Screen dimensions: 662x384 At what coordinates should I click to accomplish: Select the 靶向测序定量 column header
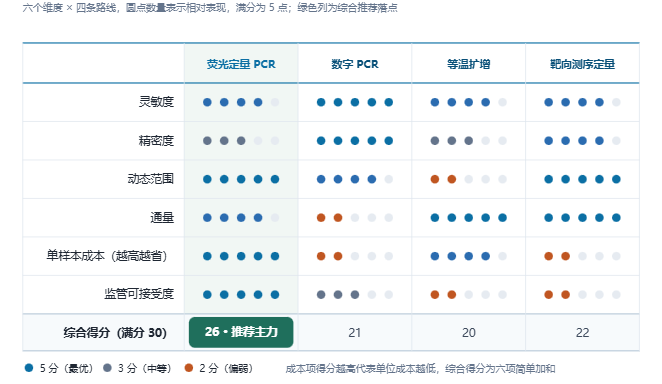582,64
